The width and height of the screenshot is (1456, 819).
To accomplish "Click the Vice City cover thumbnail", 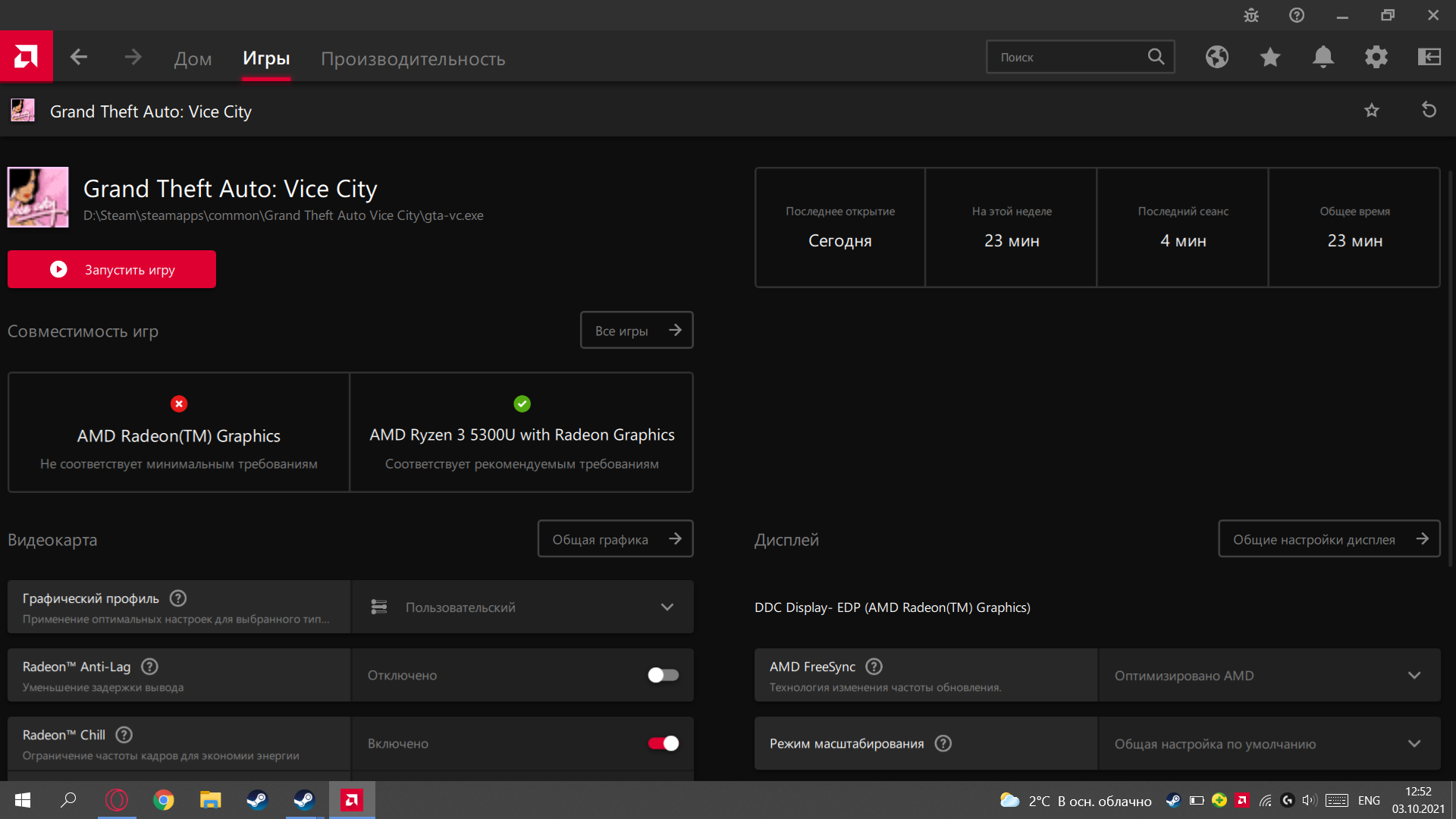I will click(x=38, y=197).
